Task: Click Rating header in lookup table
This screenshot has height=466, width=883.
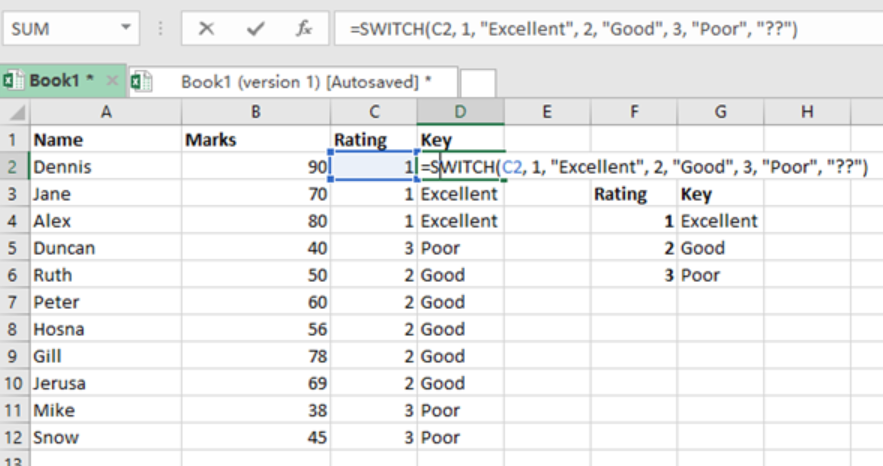Action: (x=634, y=194)
